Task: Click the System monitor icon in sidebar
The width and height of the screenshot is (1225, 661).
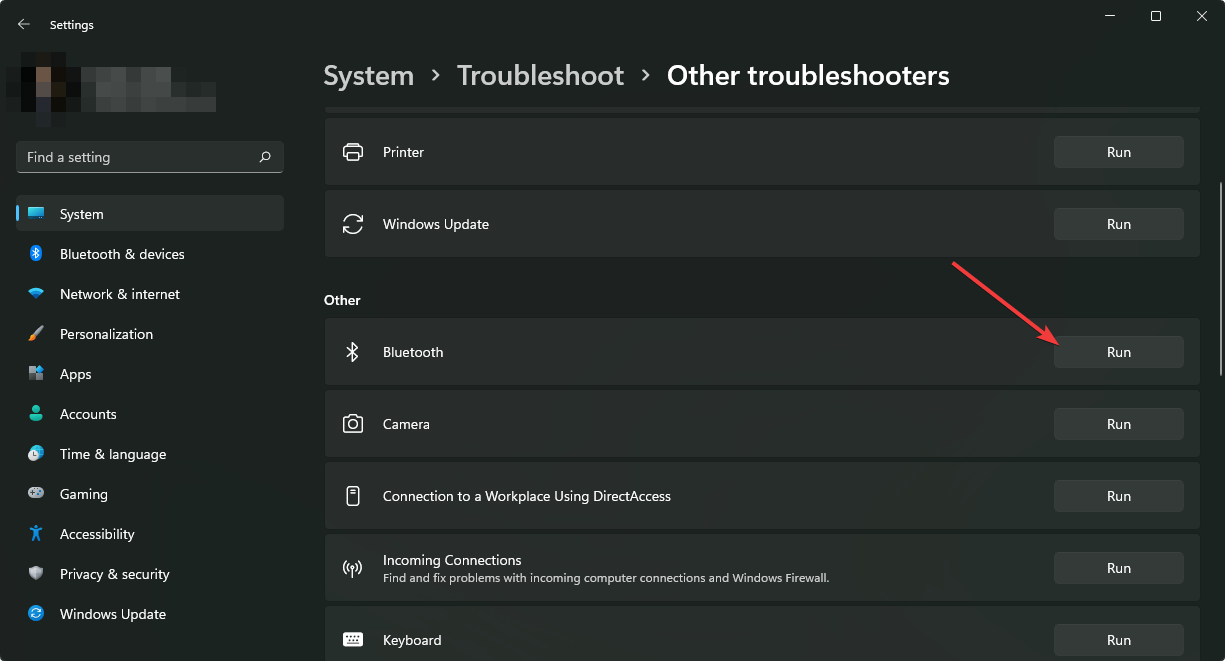Action: 36,214
